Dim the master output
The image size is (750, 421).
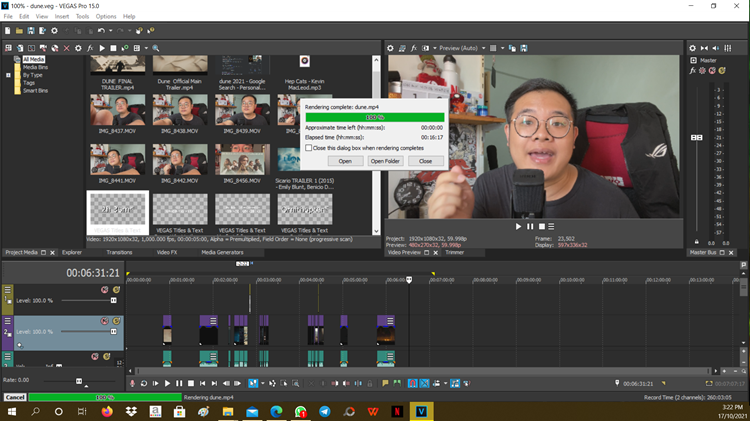coord(716,48)
